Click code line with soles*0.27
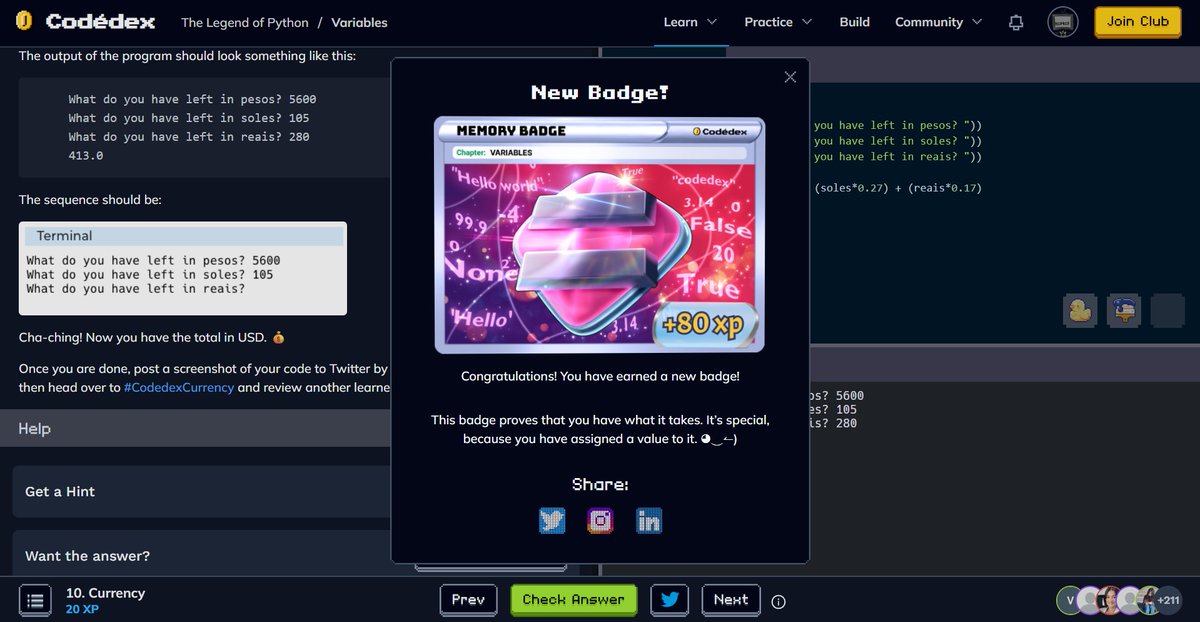The height and width of the screenshot is (622, 1200). (898, 188)
